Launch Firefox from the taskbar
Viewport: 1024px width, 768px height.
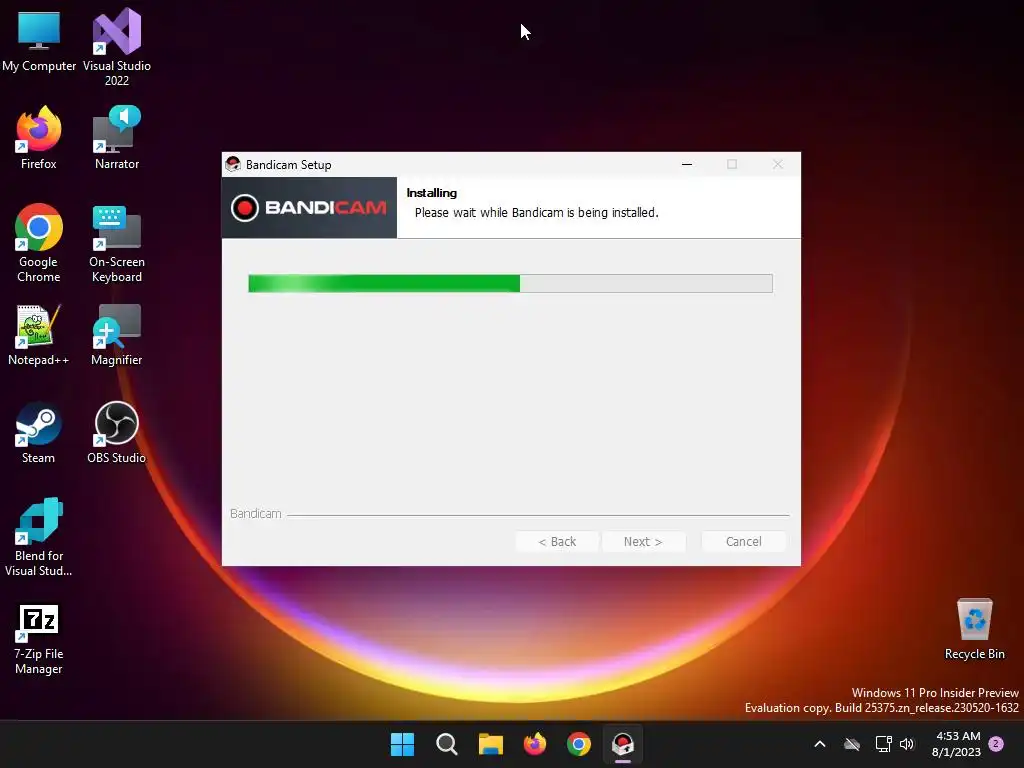tap(535, 744)
